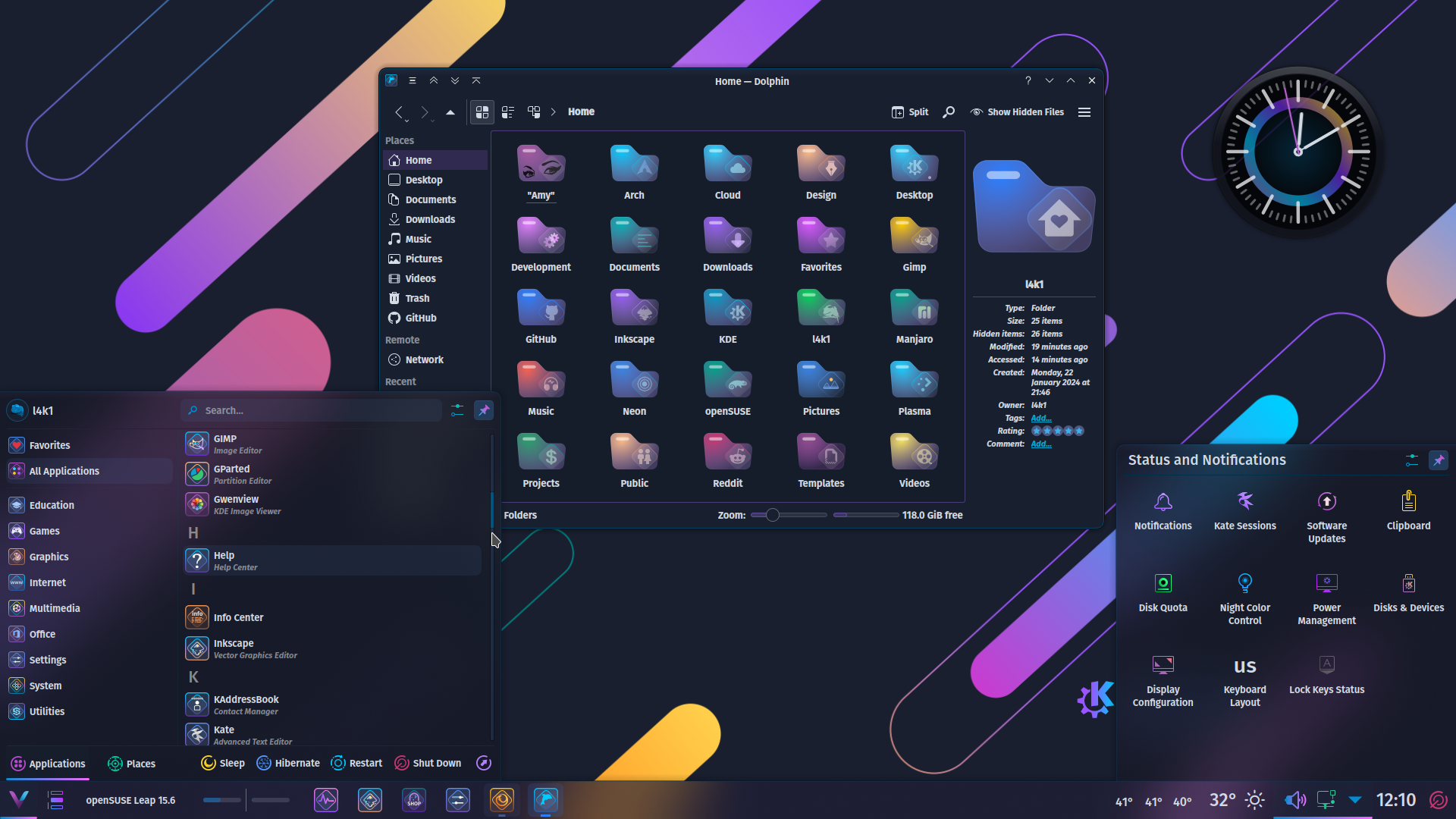Select Favorites category in launcher
This screenshot has width=1456, height=819.
pyautogui.click(x=89, y=445)
